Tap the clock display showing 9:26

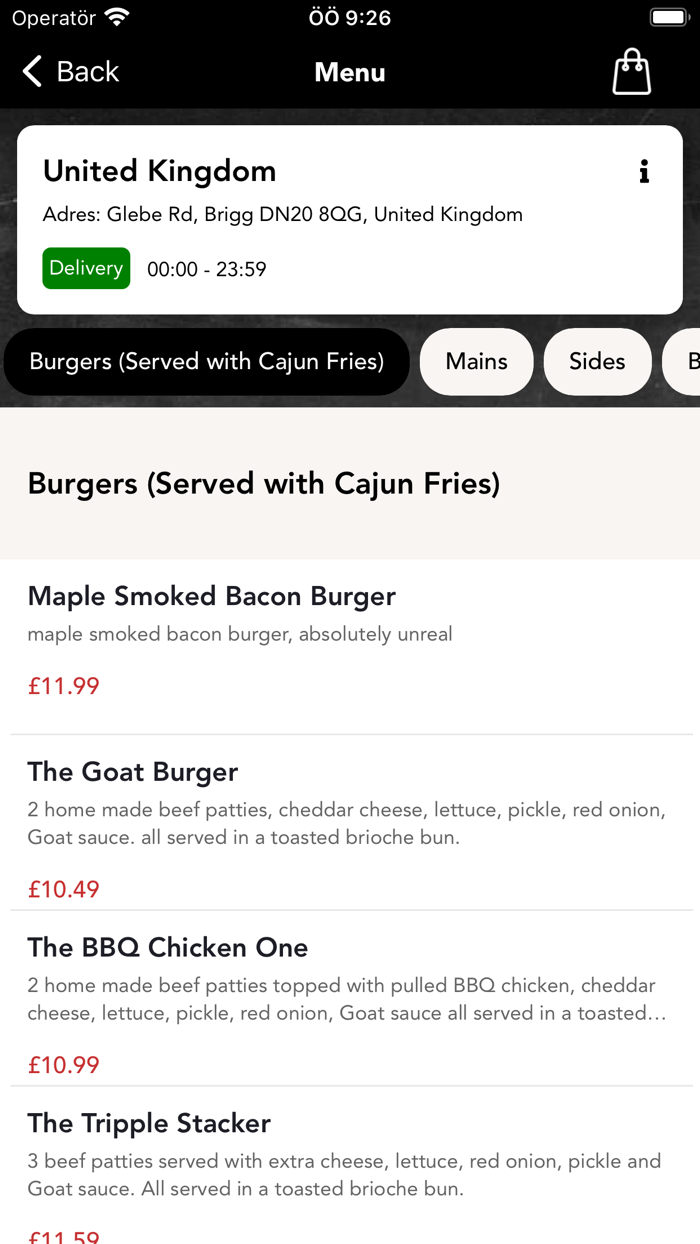[x=350, y=17]
